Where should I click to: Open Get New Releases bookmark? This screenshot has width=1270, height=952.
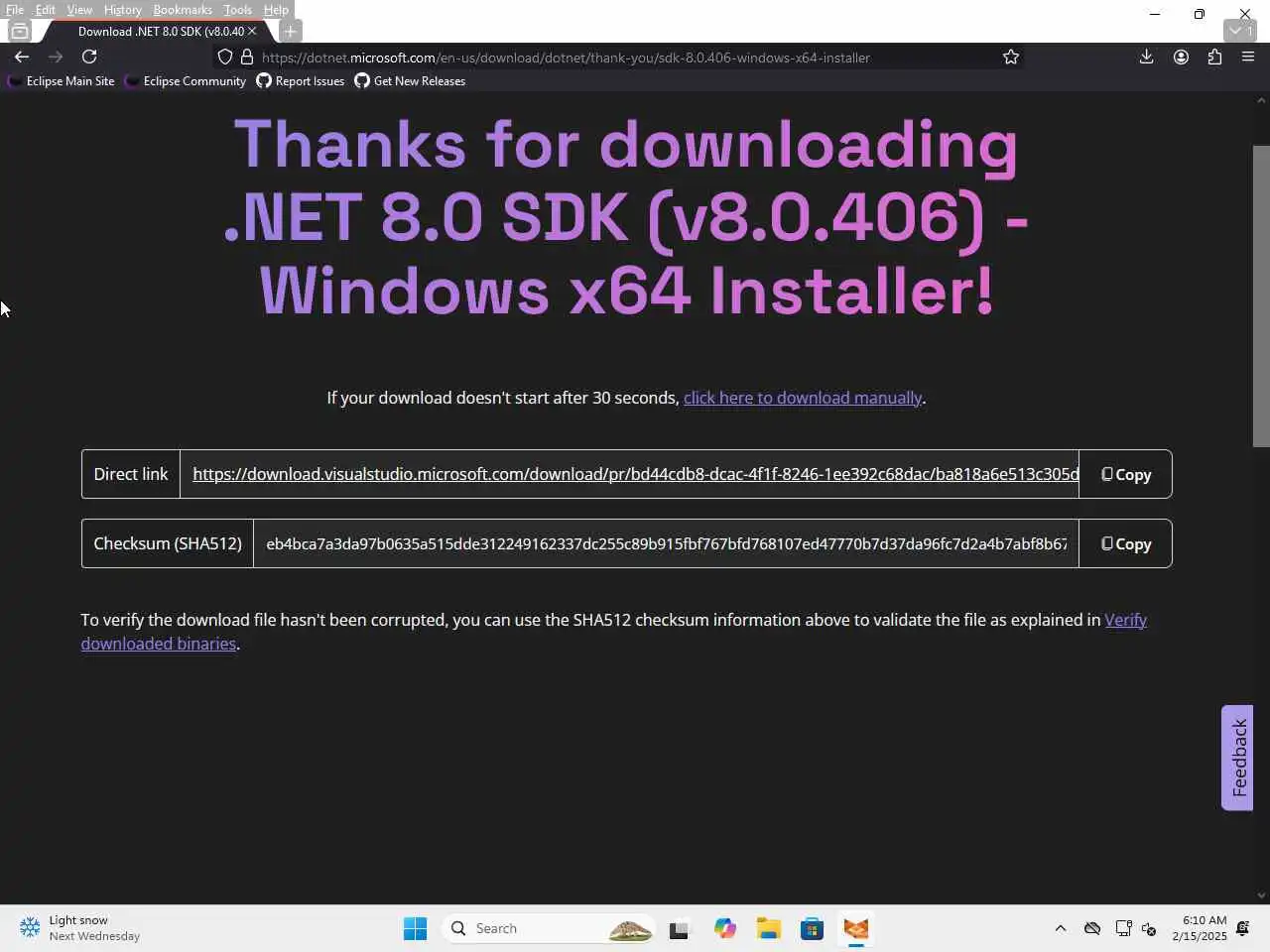[410, 81]
